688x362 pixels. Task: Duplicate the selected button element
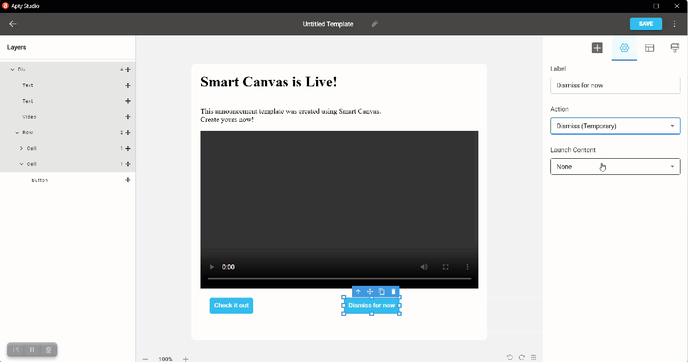coord(382,291)
